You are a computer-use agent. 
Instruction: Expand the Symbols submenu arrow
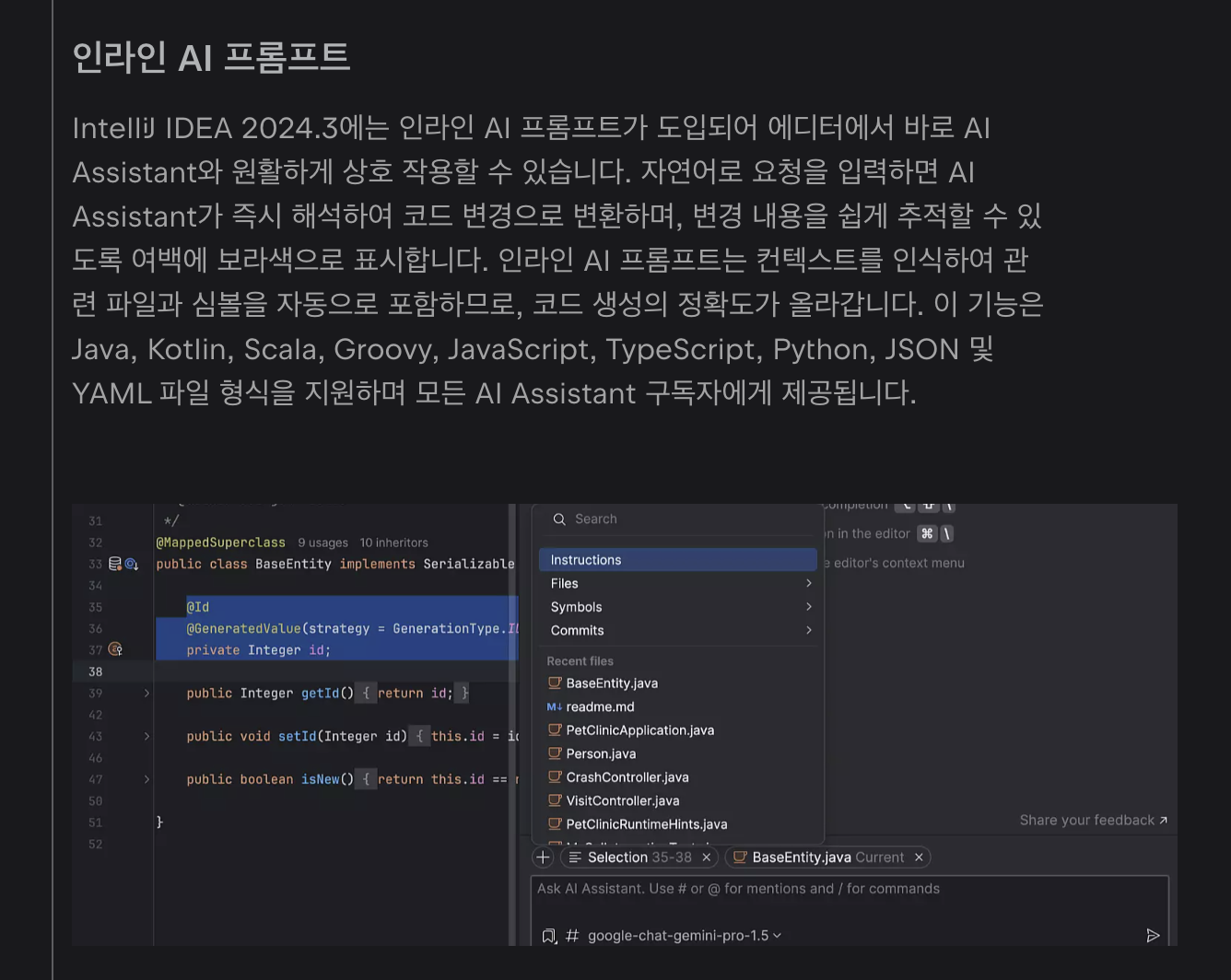(x=808, y=607)
